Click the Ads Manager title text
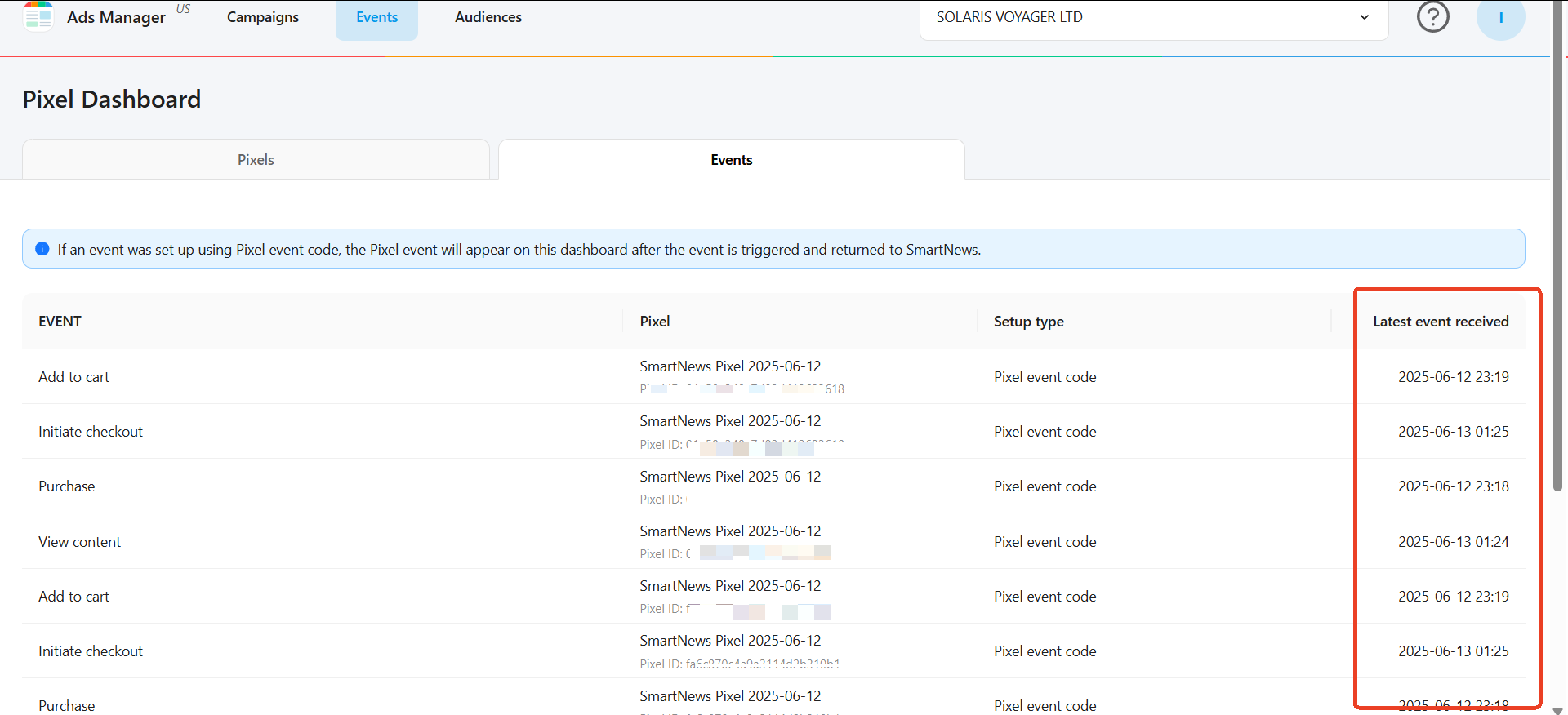The image size is (1568, 715). [116, 17]
